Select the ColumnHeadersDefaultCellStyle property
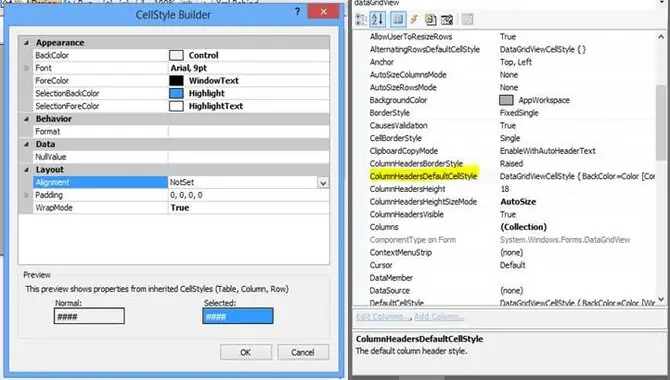The height and width of the screenshot is (380, 670). pos(423,176)
